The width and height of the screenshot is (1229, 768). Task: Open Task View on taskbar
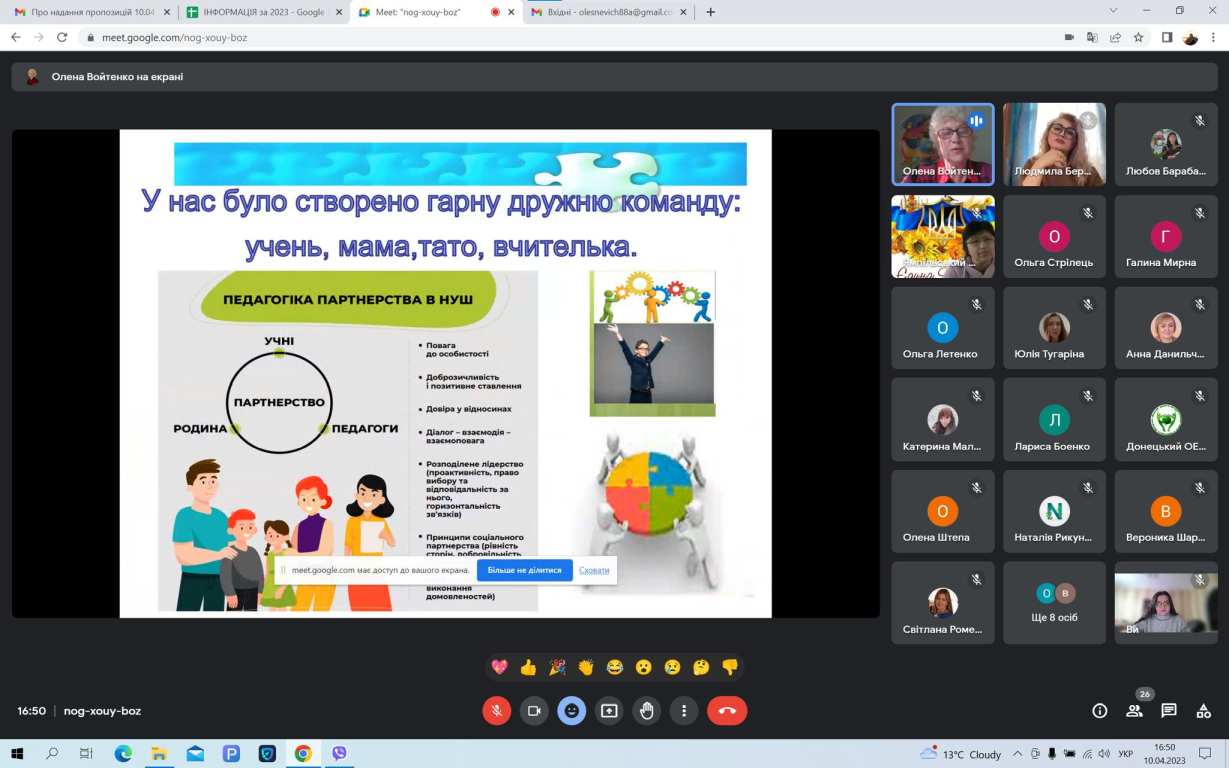pos(87,753)
